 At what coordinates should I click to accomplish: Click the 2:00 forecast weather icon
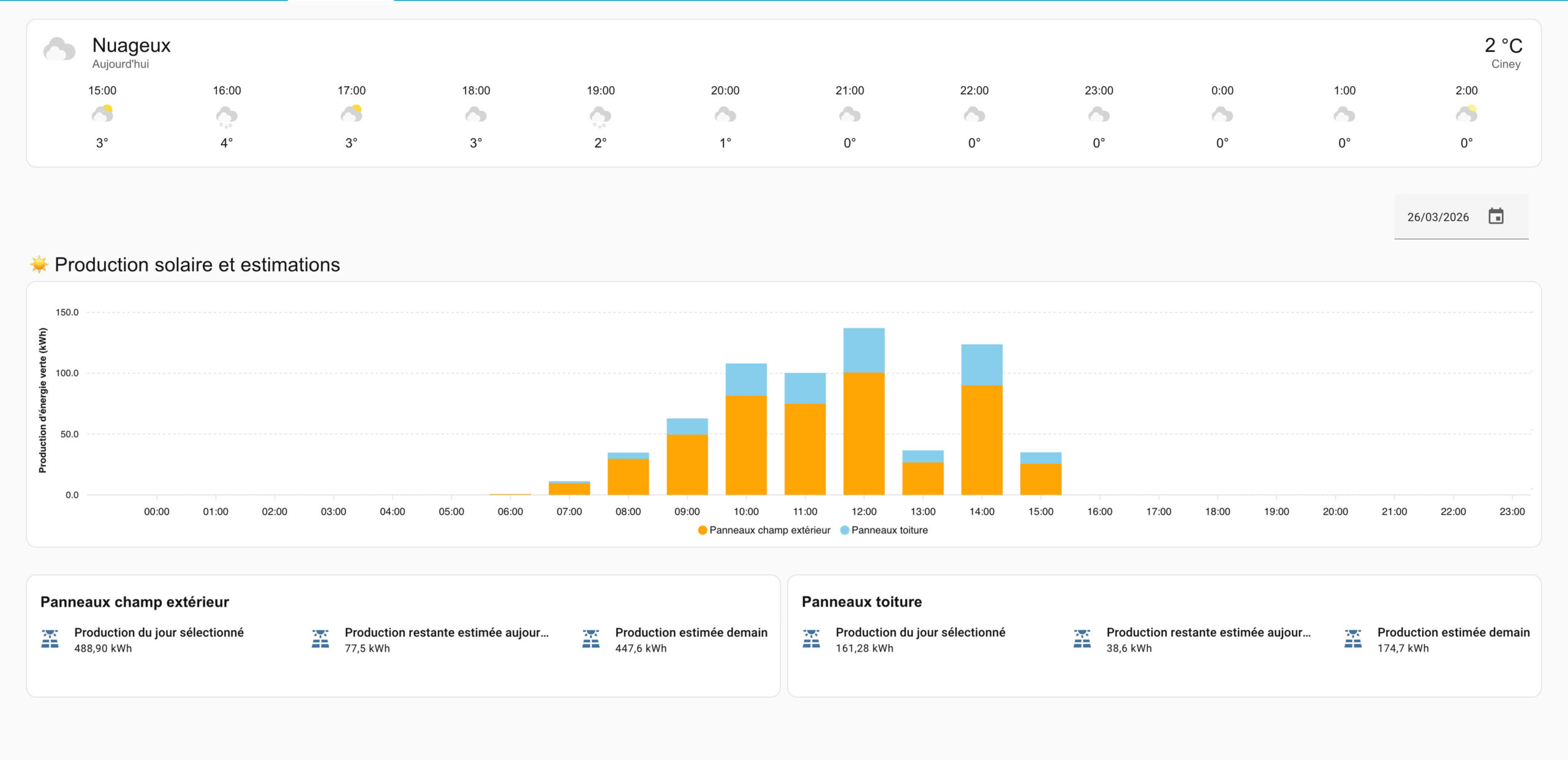(1466, 114)
